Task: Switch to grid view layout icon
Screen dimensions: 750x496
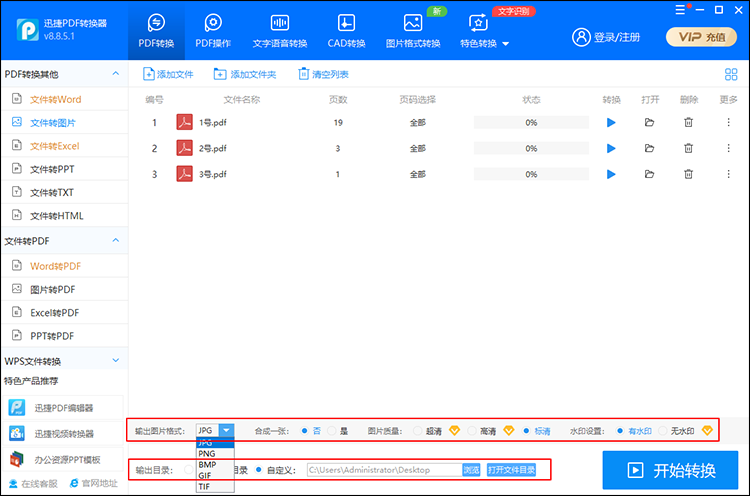Action: click(730, 74)
